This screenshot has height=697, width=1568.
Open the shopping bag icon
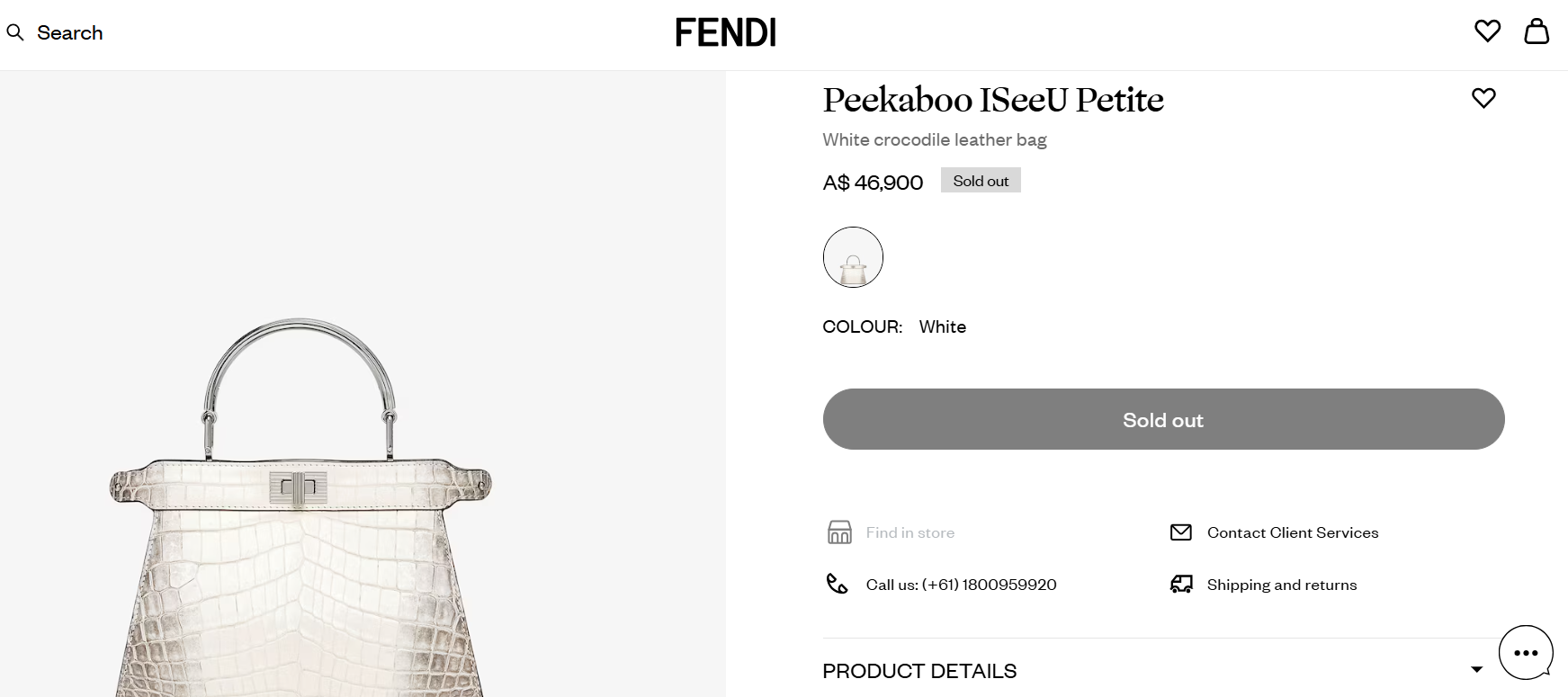coord(1537,31)
